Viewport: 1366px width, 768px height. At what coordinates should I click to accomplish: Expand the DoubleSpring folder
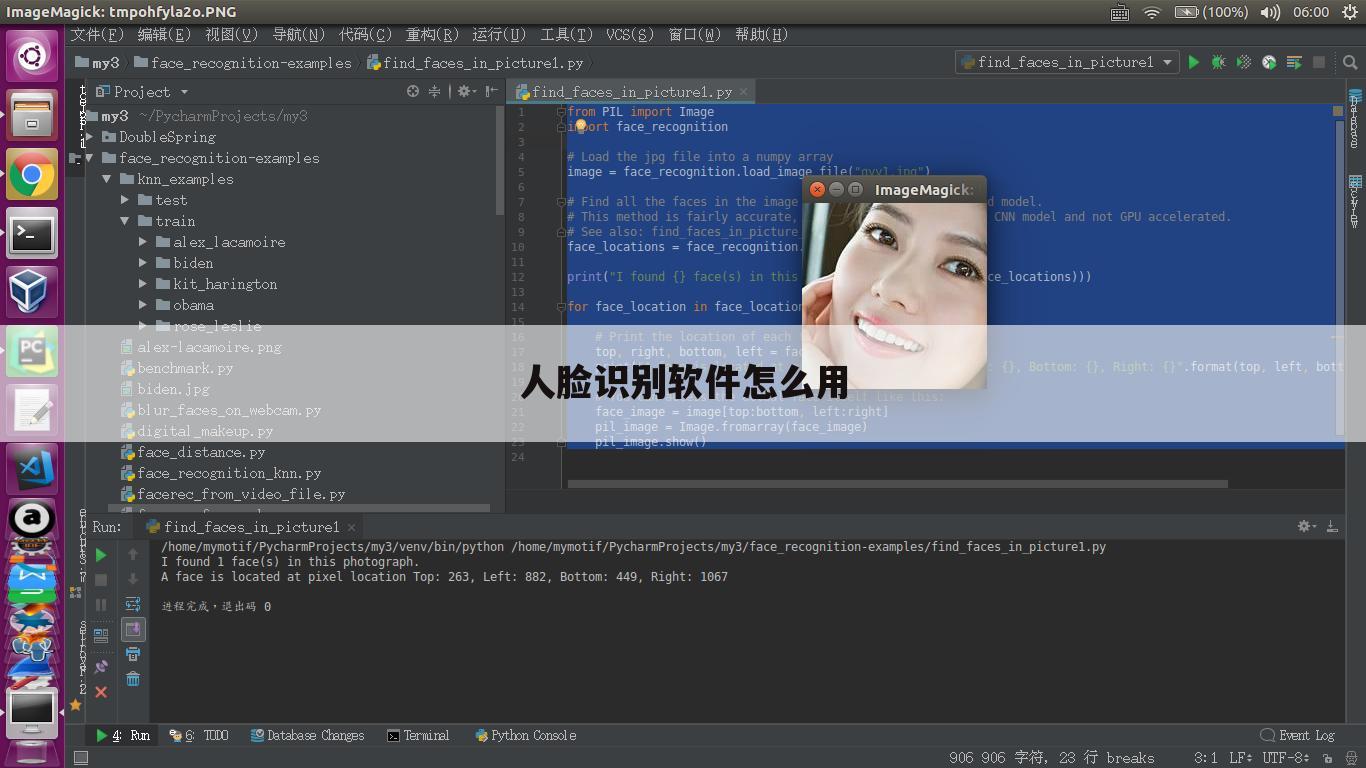90,137
